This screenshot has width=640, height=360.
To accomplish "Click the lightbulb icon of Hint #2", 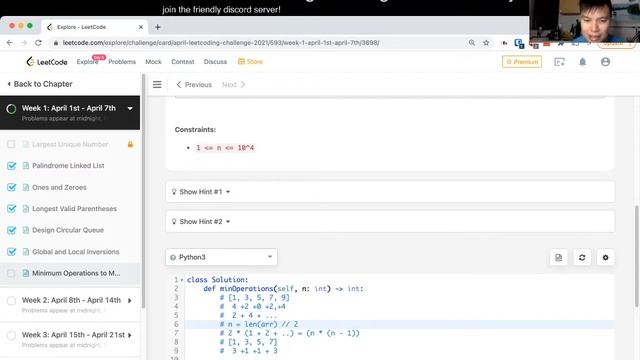I will (174, 222).
